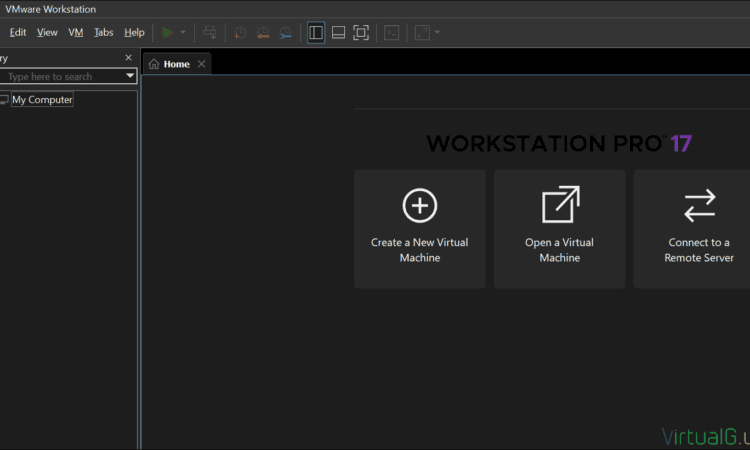Open the View menu
The image size is (750, 450).
click(47, 32)
